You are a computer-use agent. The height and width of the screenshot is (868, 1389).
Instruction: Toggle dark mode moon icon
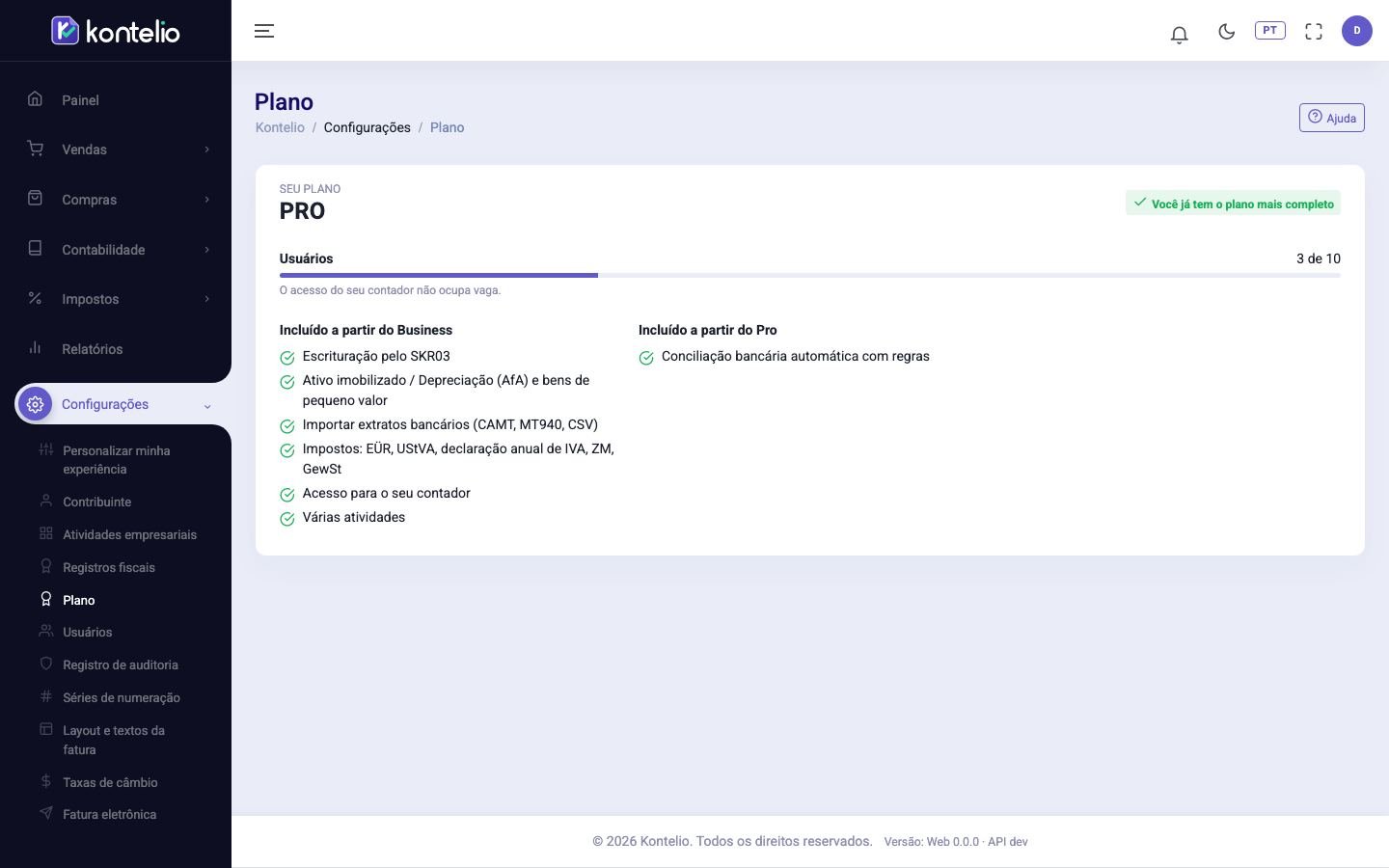(x=1226, y=31)
